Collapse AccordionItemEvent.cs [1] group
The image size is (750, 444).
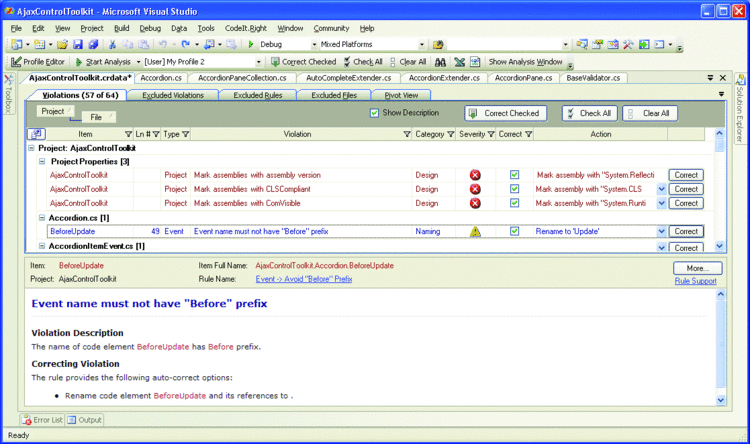coord(42,246)
